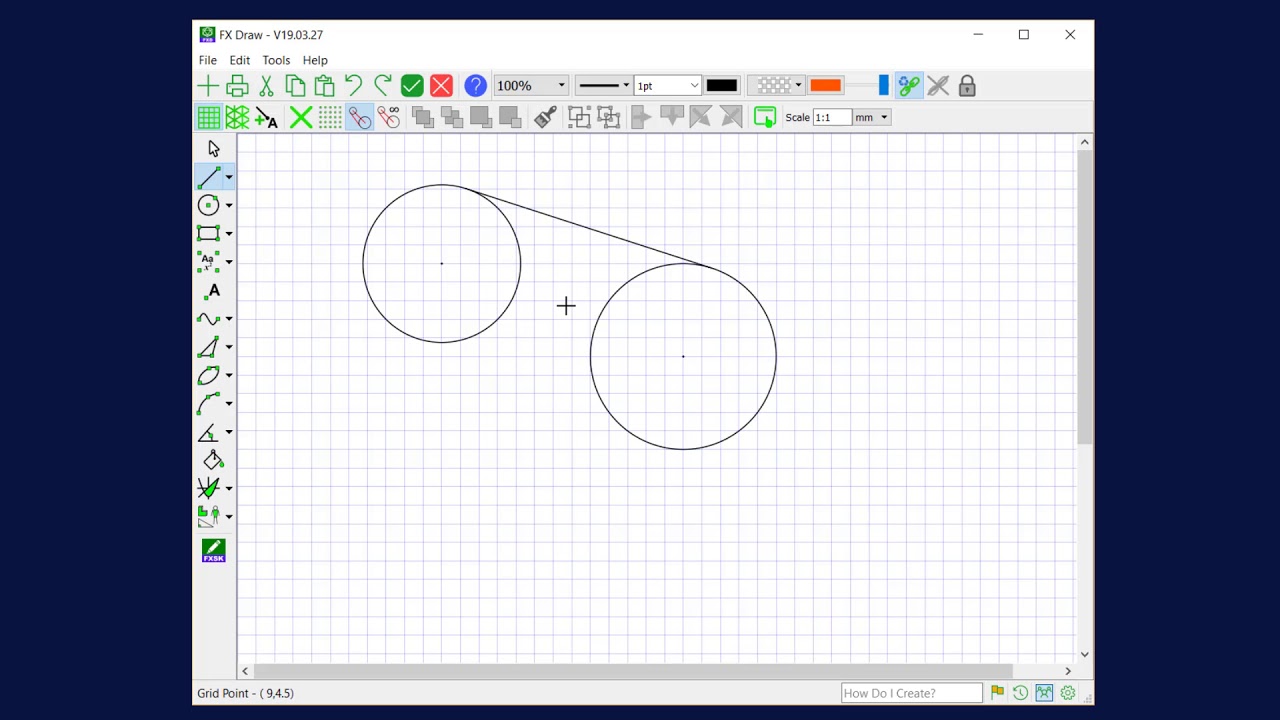
Task: Select the arc tool
Action: click(208, 403)
